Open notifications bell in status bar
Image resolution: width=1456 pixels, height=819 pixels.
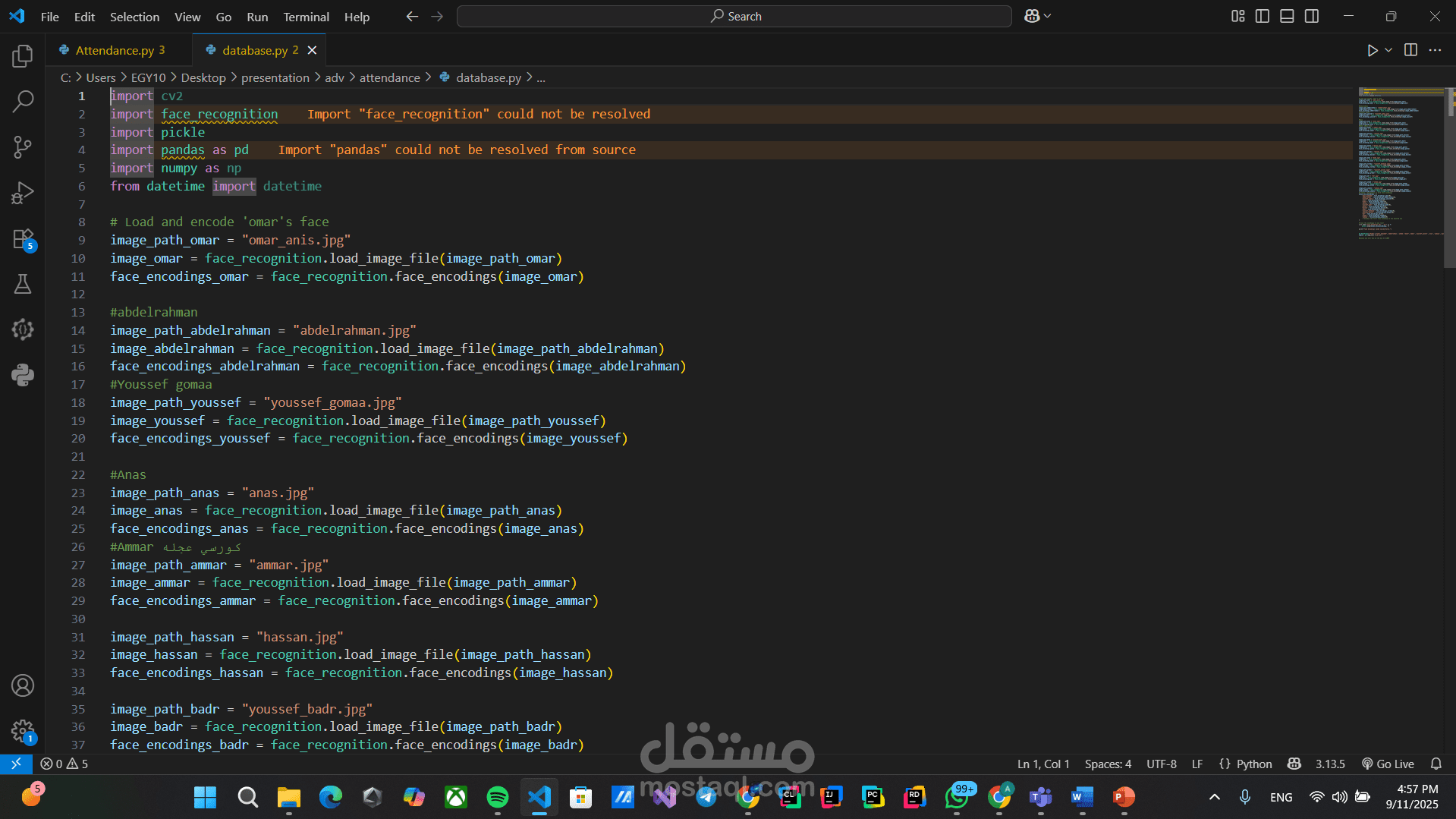pyautogui.click(x=1436, y=764)
